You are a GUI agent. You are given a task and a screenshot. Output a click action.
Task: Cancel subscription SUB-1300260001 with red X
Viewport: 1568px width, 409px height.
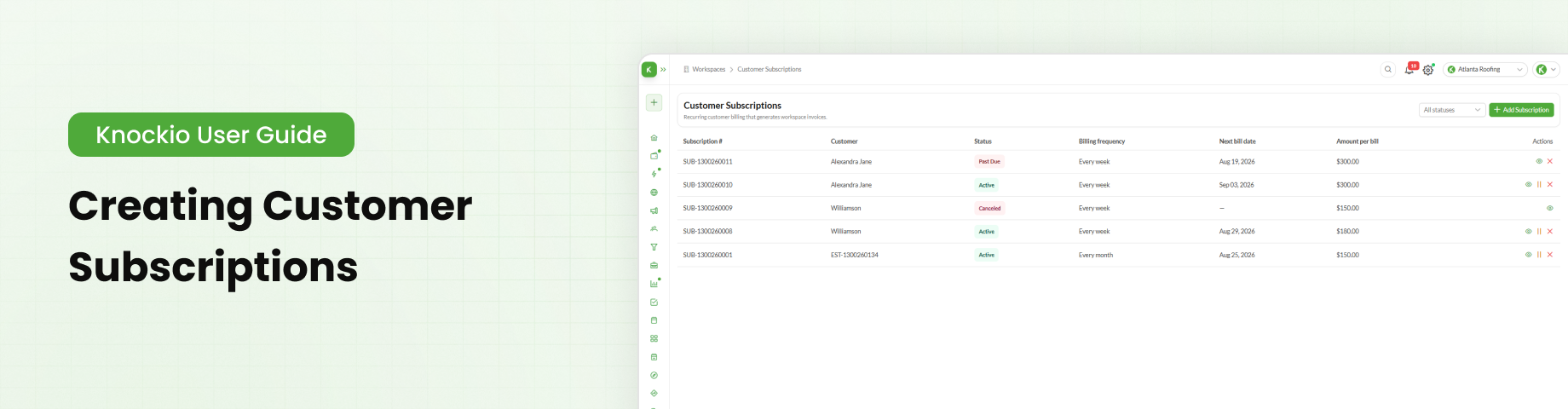point(1550,255)
